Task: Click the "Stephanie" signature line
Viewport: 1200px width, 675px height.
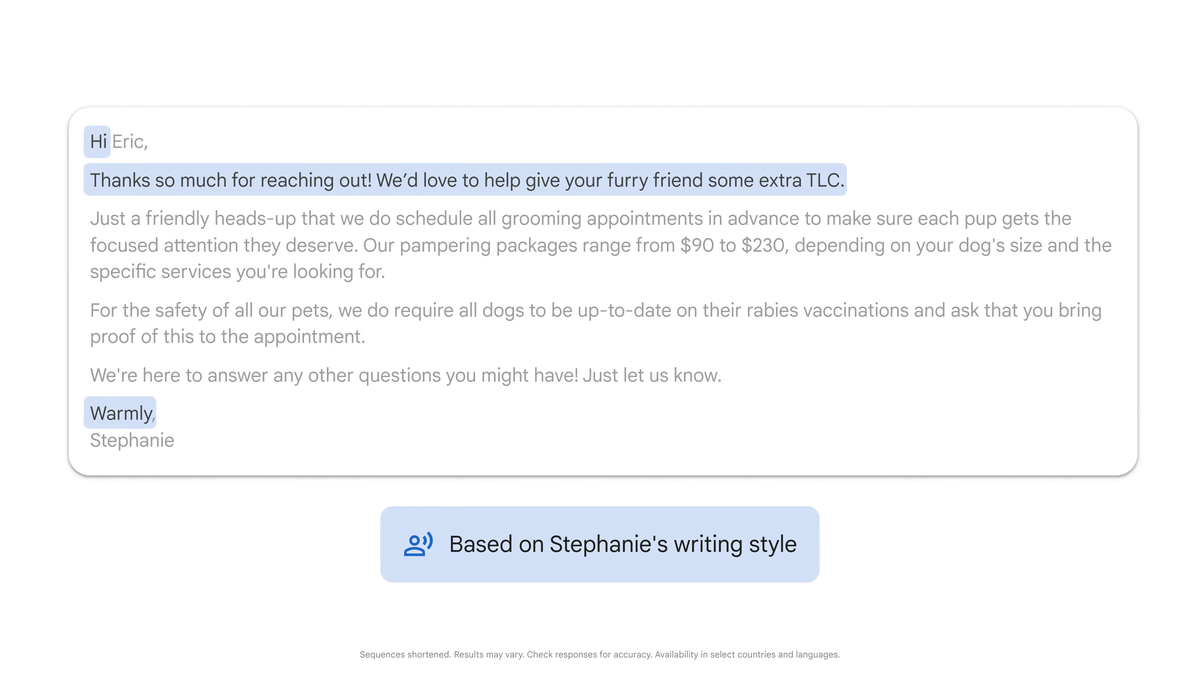Action: tap(132, 440)
